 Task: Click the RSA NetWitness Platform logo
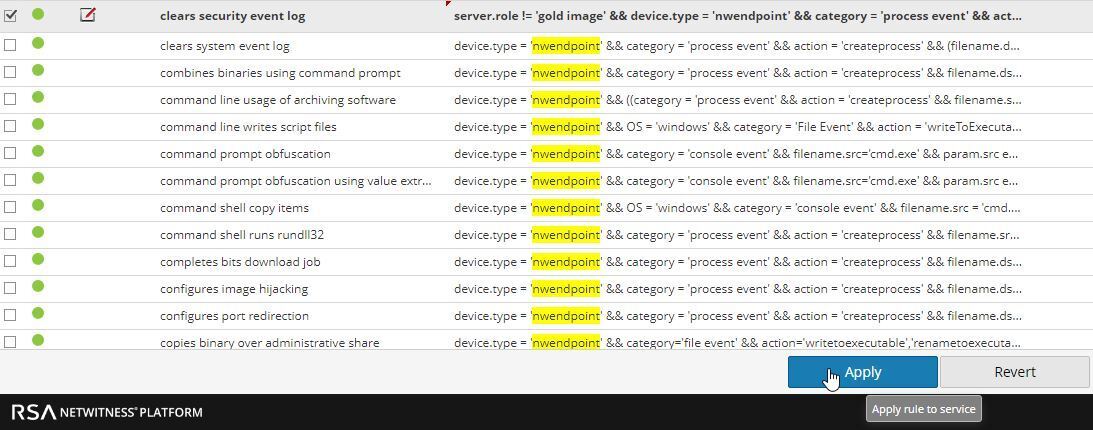pos(107,412)
